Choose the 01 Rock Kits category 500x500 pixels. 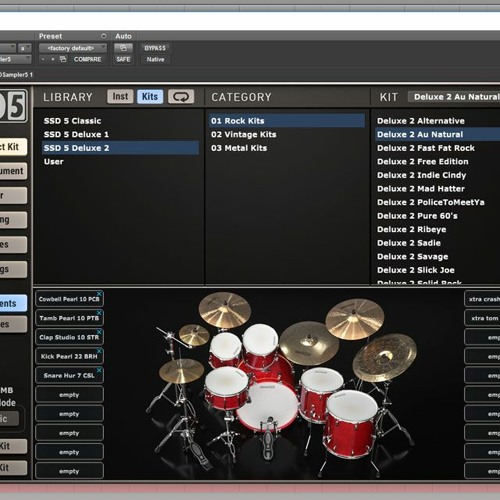[x=287, y=121]
